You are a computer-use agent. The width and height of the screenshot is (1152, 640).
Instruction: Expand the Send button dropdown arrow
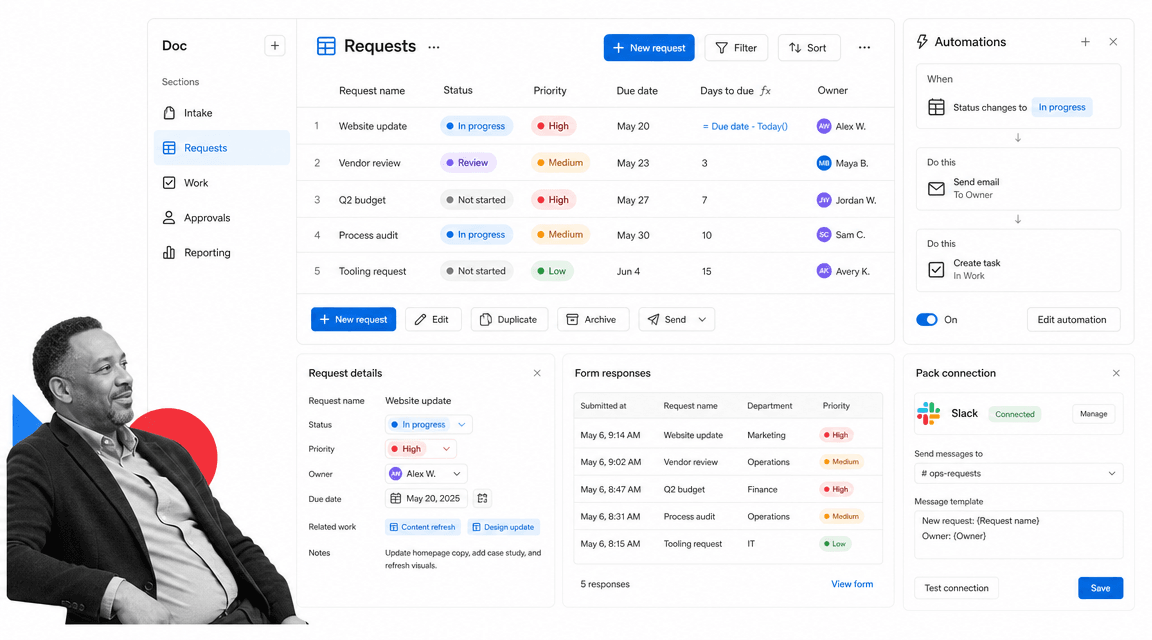702,320
